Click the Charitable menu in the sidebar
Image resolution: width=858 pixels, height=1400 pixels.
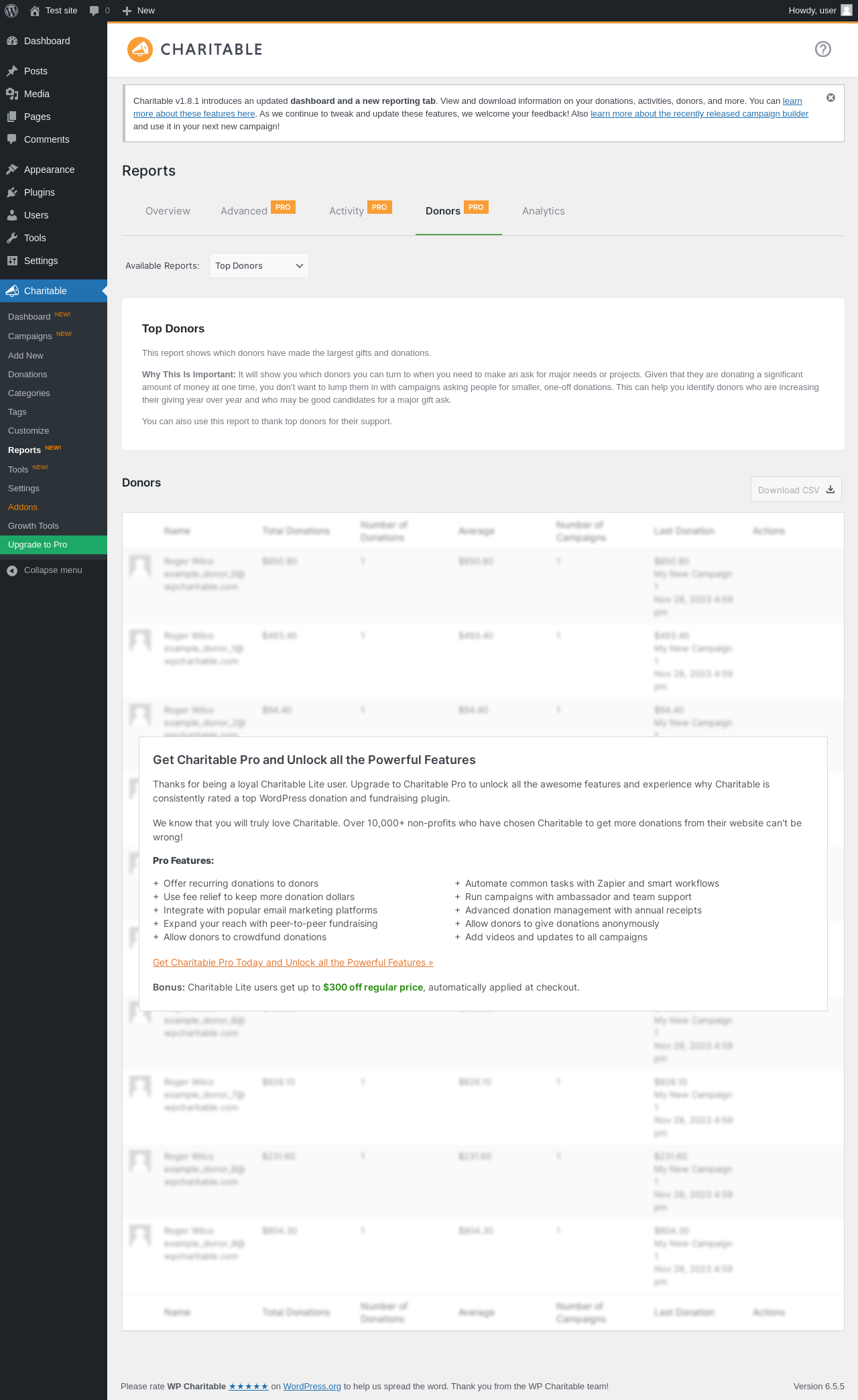click(54, 291)
